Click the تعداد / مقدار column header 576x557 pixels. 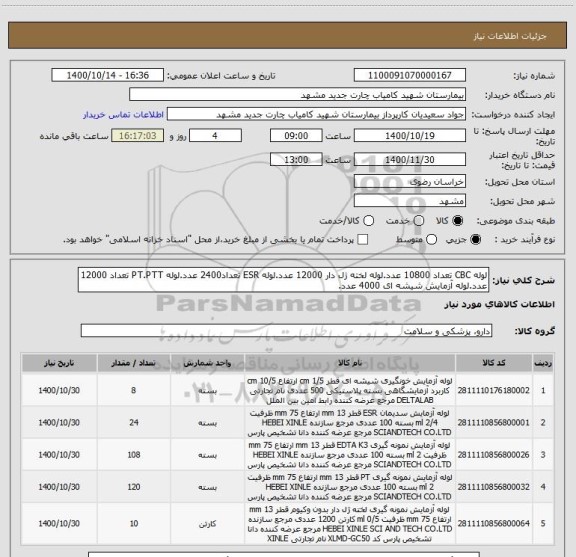click(134, 363)
